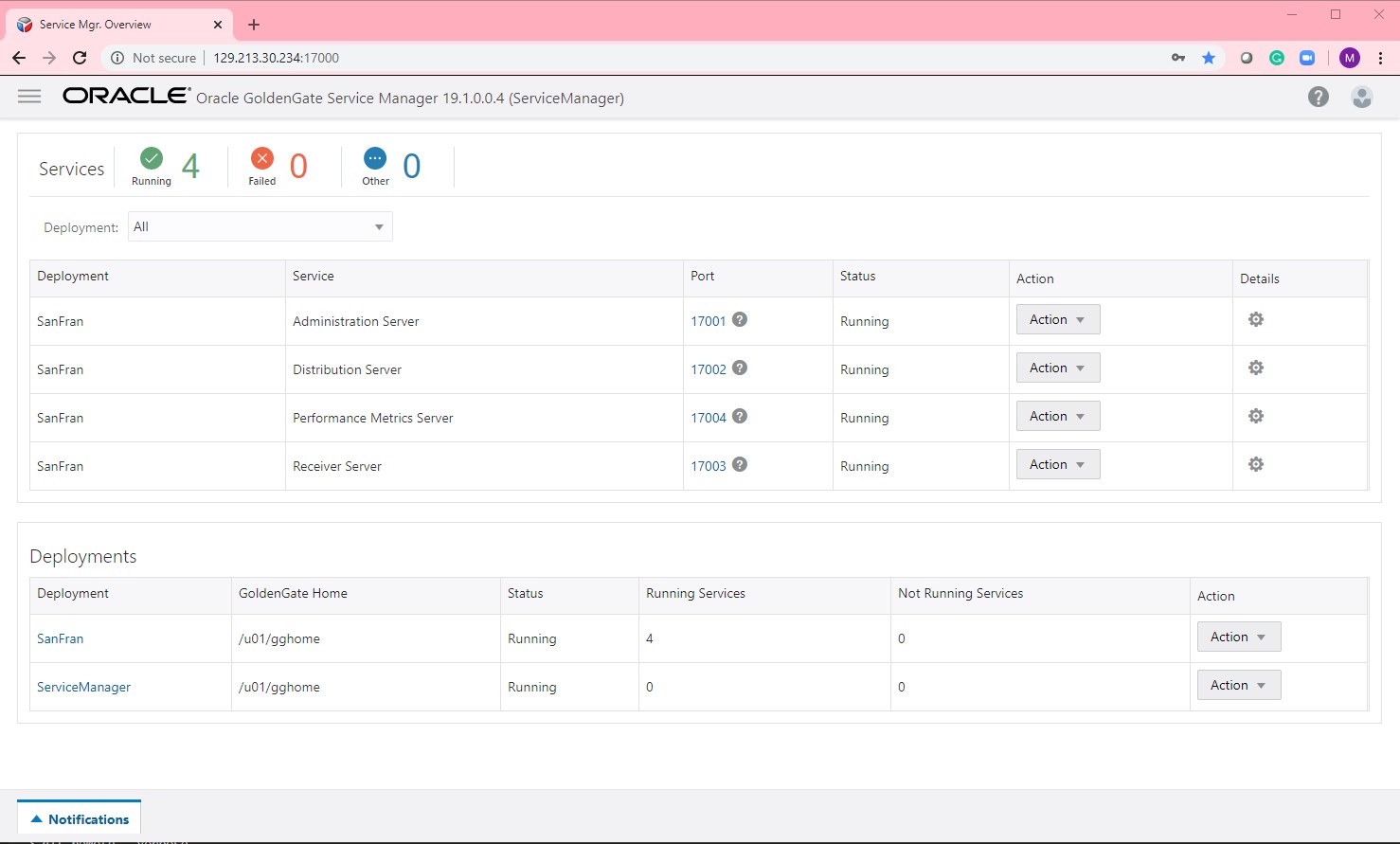1400x844 pixels.
Task: Open details gear for Performance Metrics Server
Action: 1256,416
